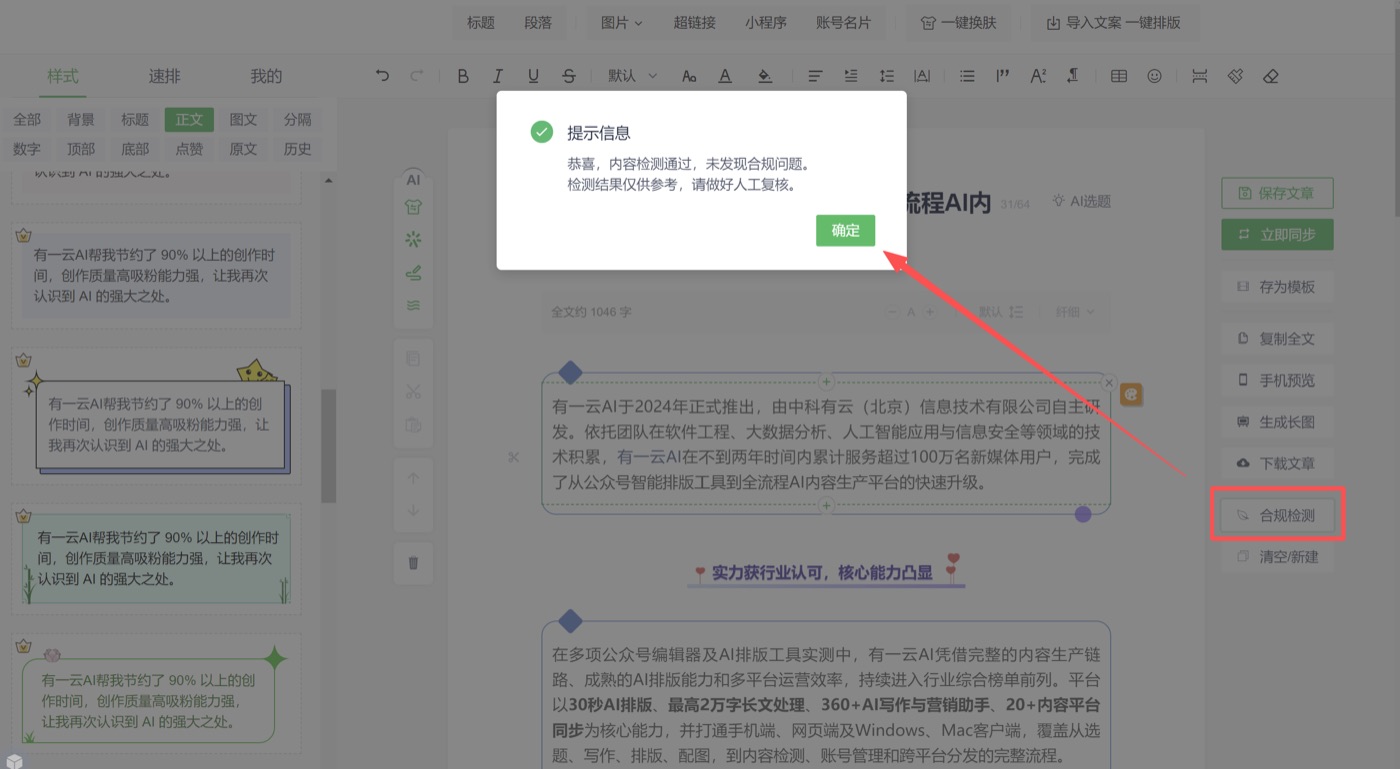The height and width of the screenshot is (769, 1400).
Task: Select the 图文 style category
Action: (x=243, y=119)
